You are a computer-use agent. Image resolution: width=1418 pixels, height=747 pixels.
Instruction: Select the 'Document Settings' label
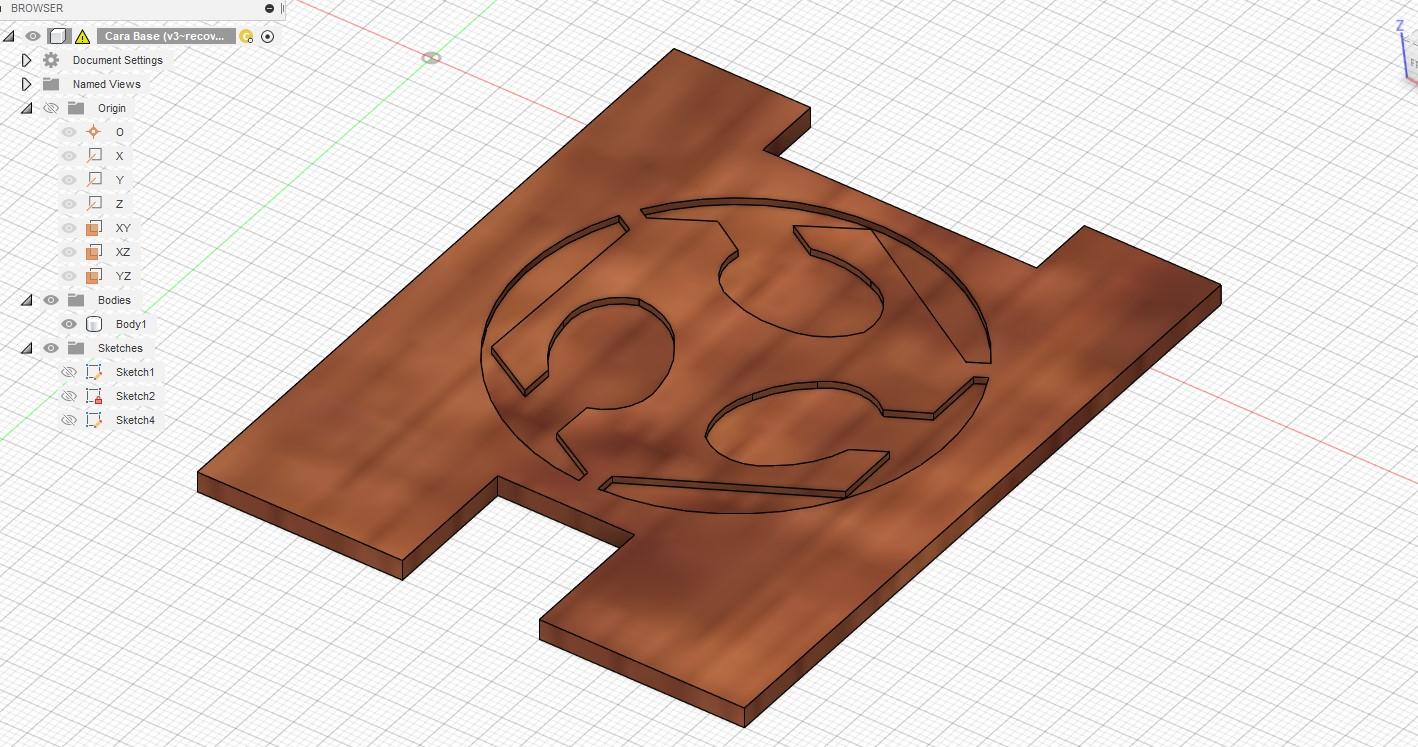(117, 60)
